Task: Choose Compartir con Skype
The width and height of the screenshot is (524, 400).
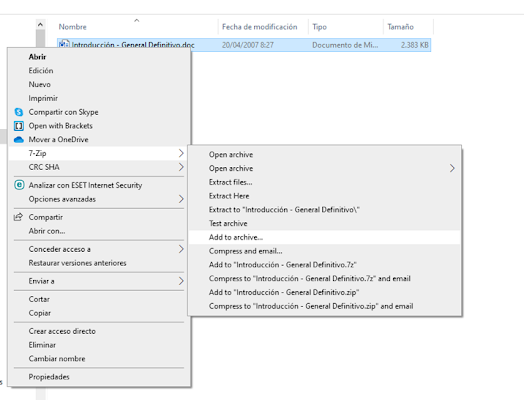Action: click(x=99, y=112)
